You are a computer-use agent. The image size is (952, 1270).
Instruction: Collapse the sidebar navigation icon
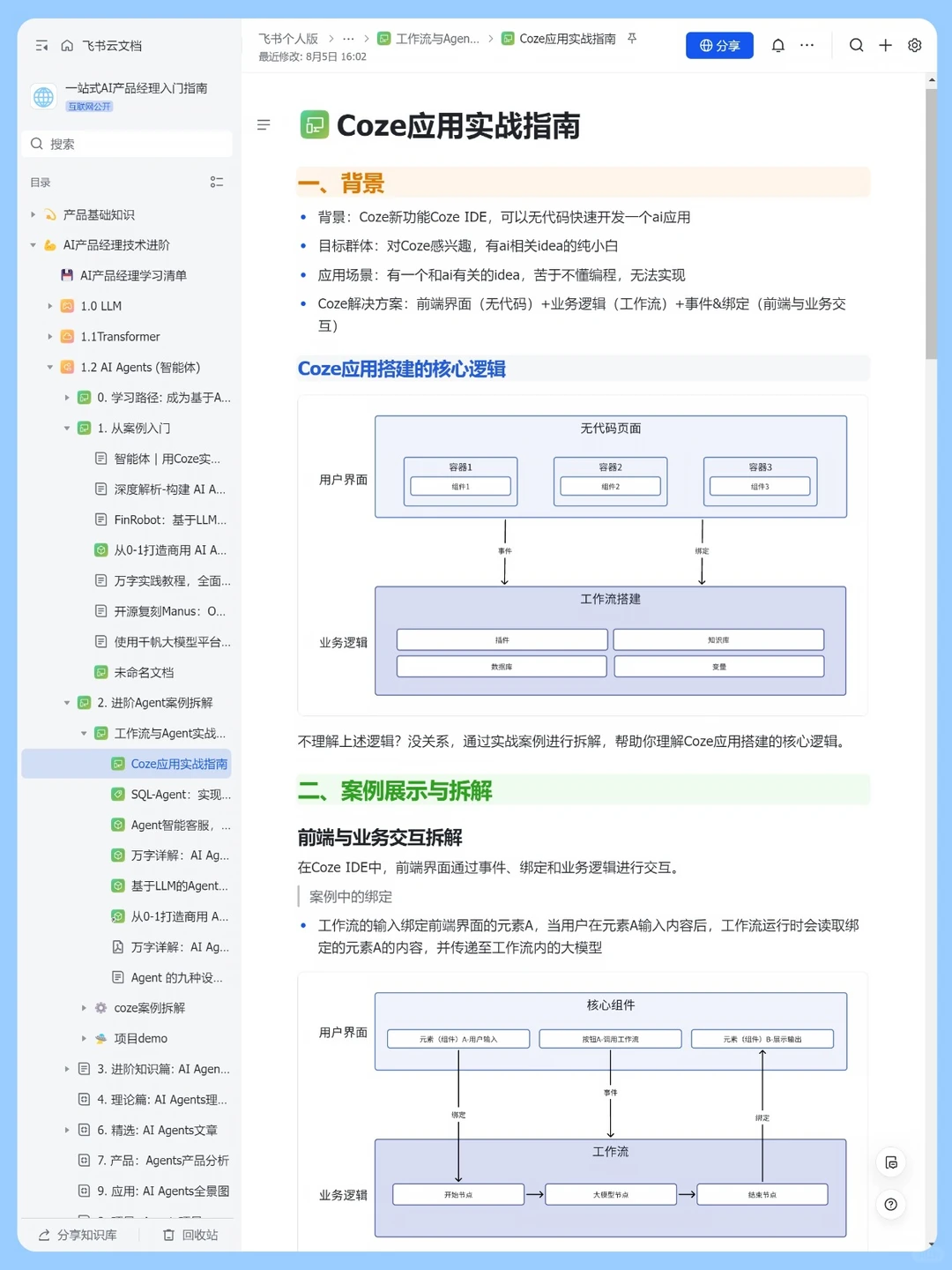41,46
